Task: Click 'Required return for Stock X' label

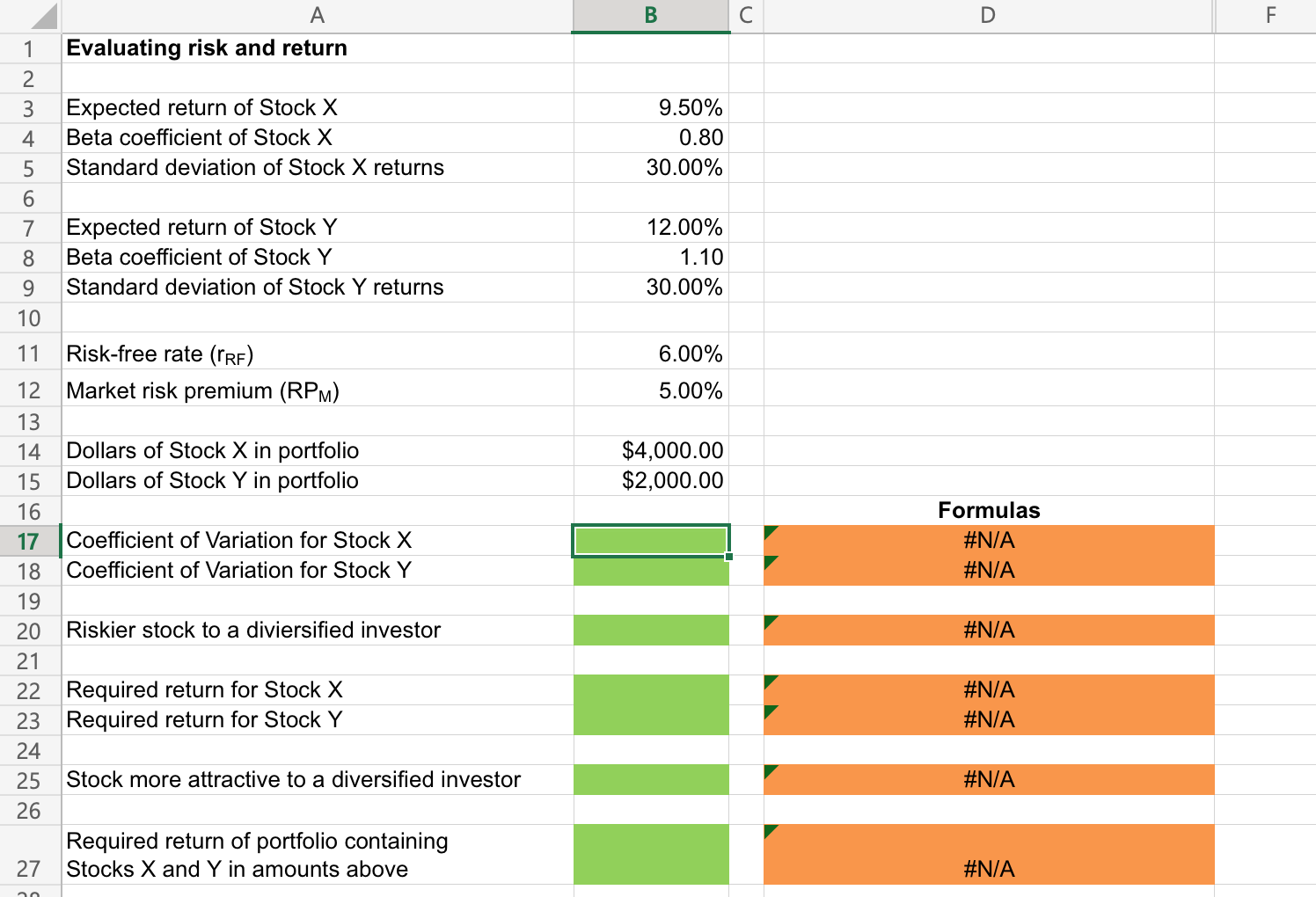Action: tap(205, 690)
